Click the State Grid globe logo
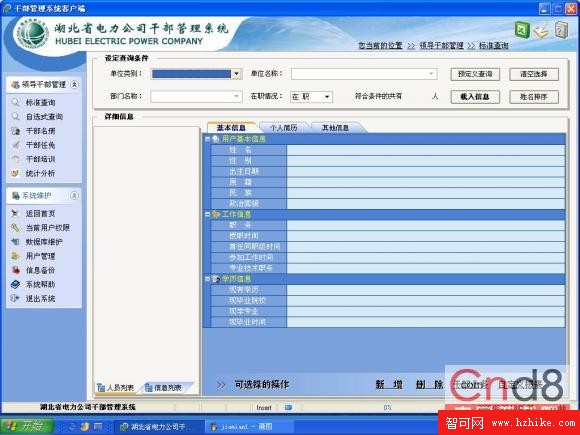The image size is (580, 435). (33, 34)
